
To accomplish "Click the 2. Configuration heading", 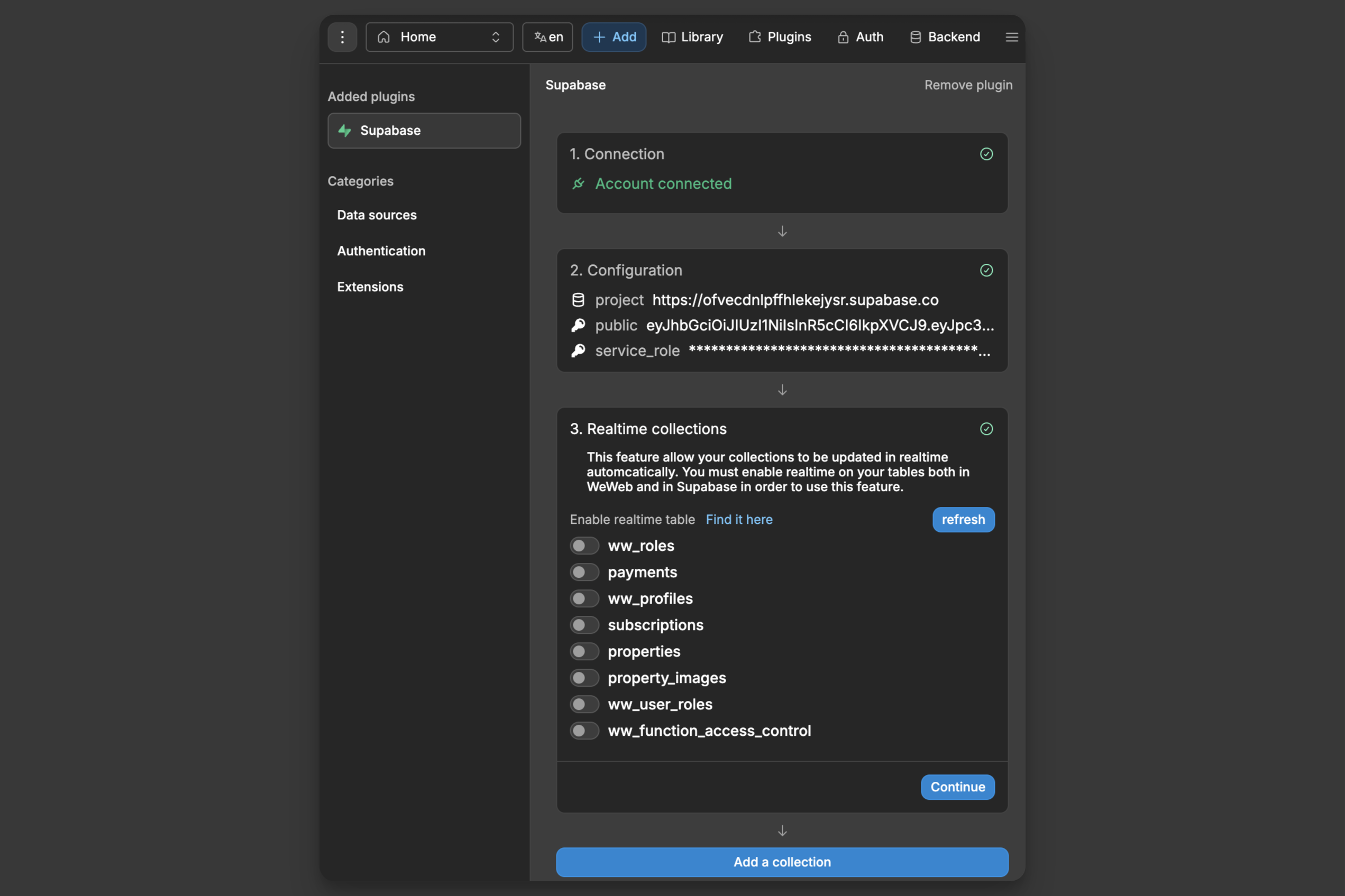I will coord(626,270).
